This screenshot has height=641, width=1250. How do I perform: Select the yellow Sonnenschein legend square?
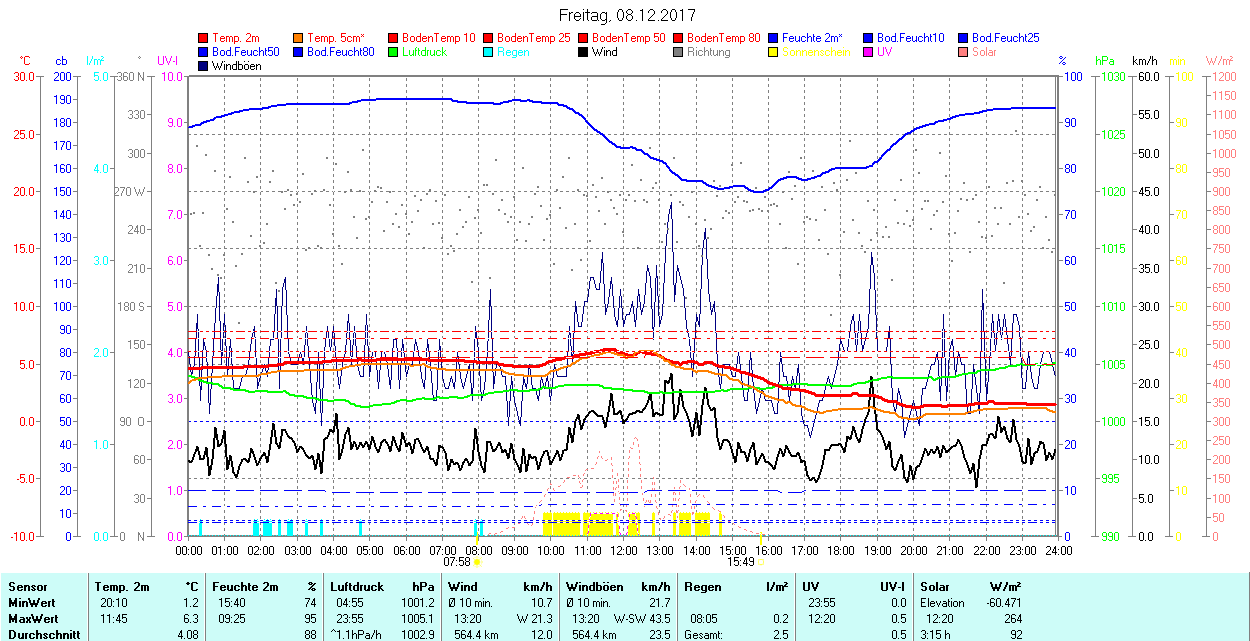(774, 52)
